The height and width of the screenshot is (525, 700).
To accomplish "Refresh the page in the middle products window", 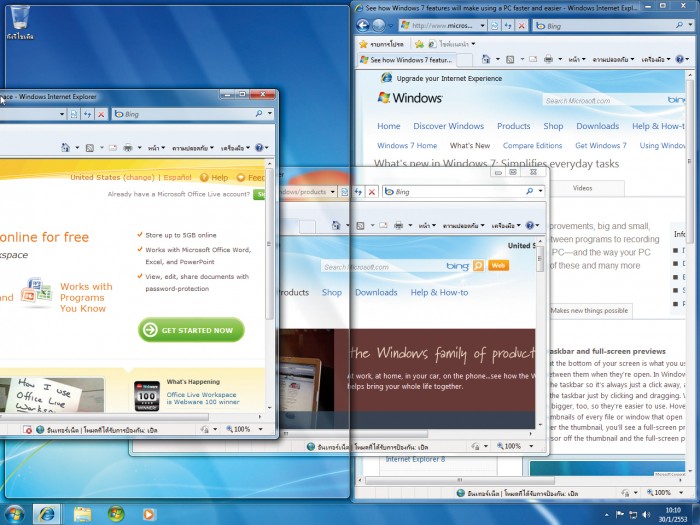I will pos(358,192).
